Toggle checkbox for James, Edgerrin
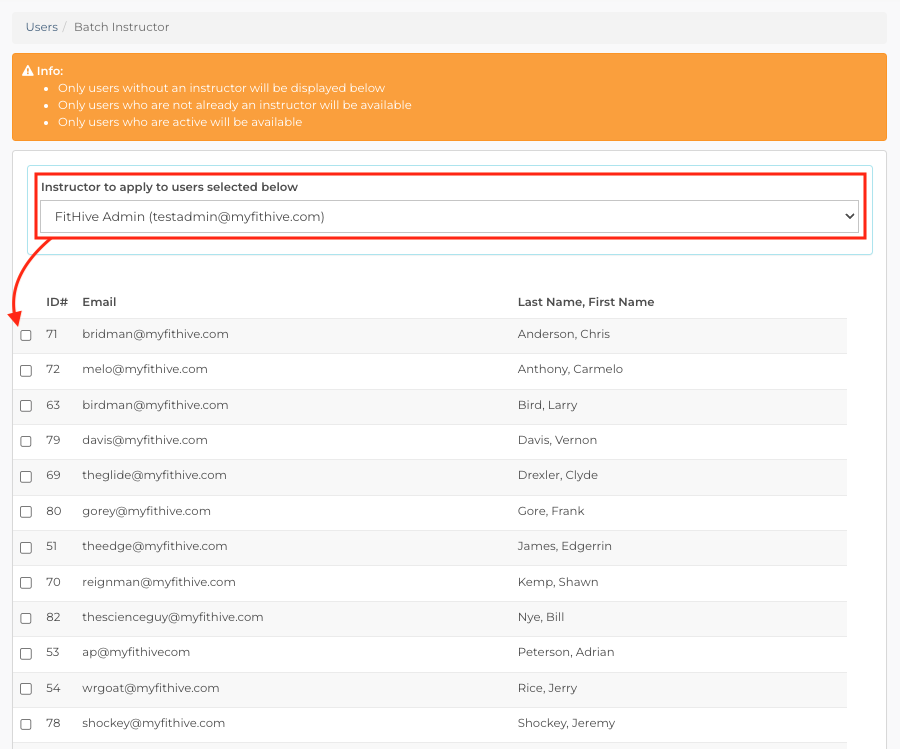Screen dimensions: 900x749 [x=26, y=548]
